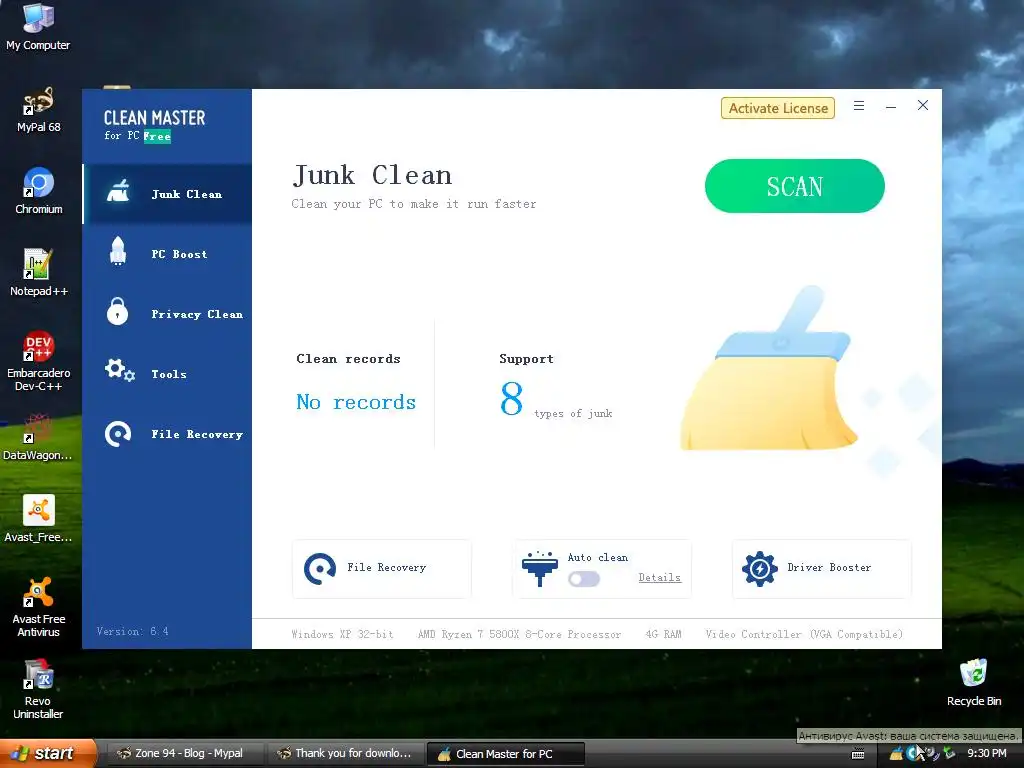Click the "Support" heading

526,359
